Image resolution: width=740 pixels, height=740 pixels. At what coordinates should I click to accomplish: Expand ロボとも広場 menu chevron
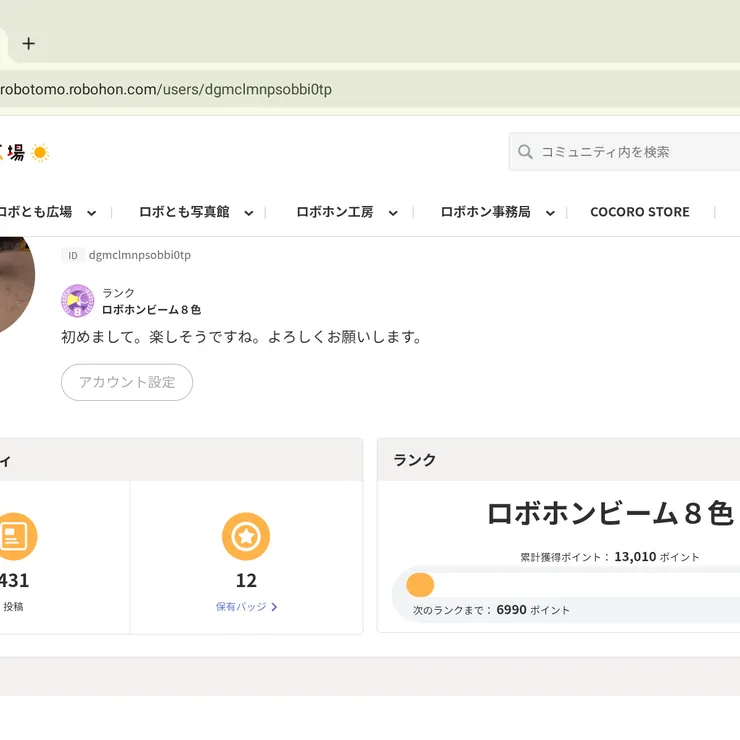[x=92, y=213]
